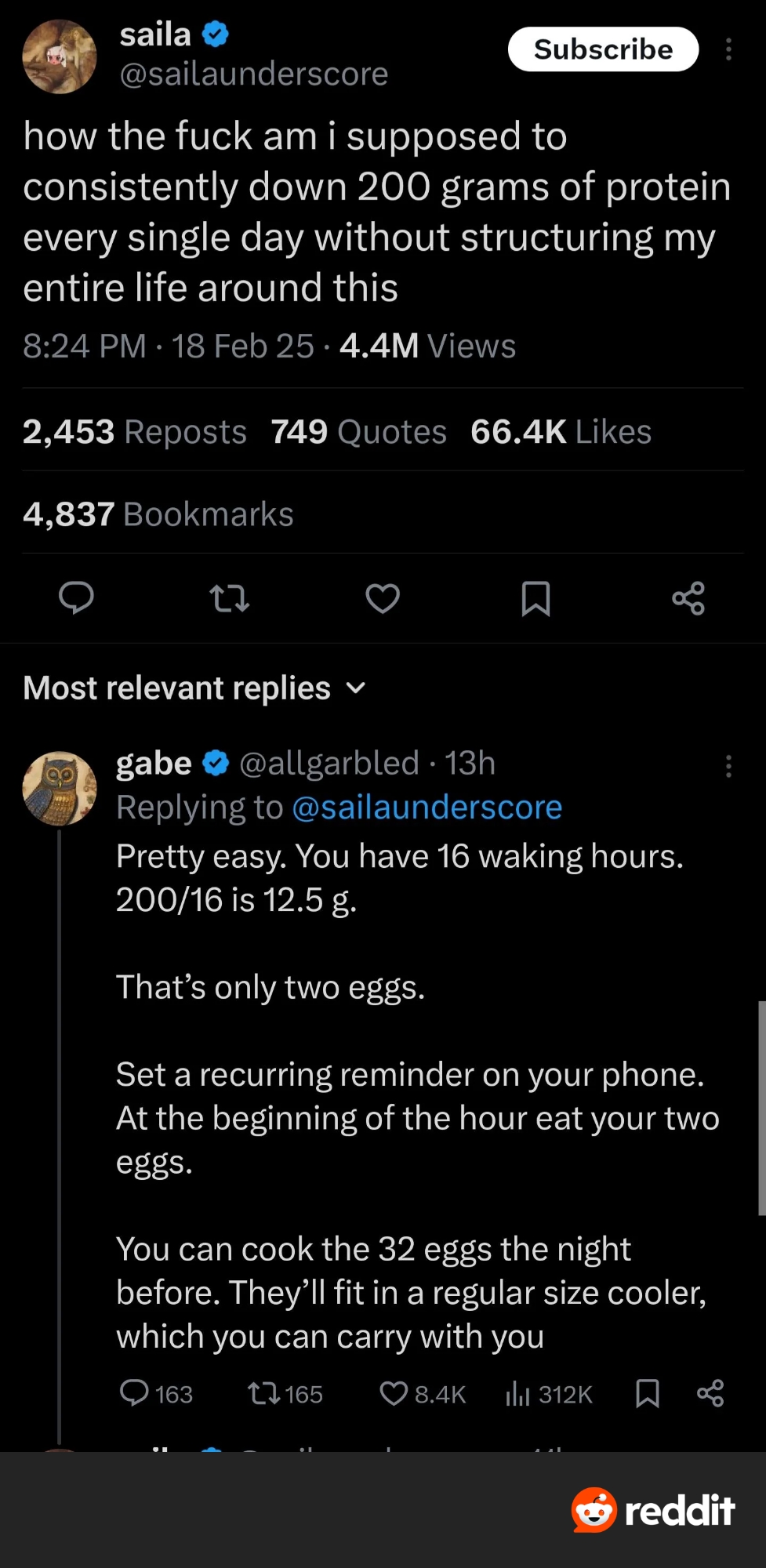This screenshot has height=1568, width=766.
Task: Click the repost icon under main post
Action: tap(230, 598)
